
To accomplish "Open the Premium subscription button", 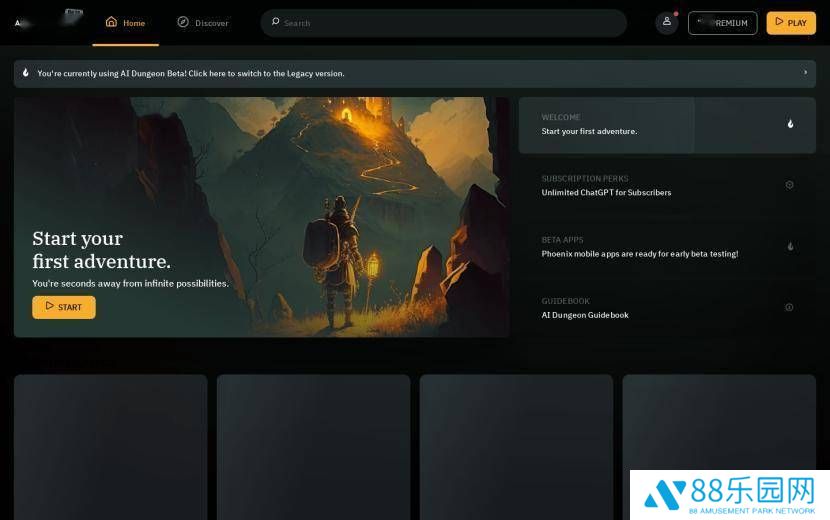I will (x=722, y=23).
